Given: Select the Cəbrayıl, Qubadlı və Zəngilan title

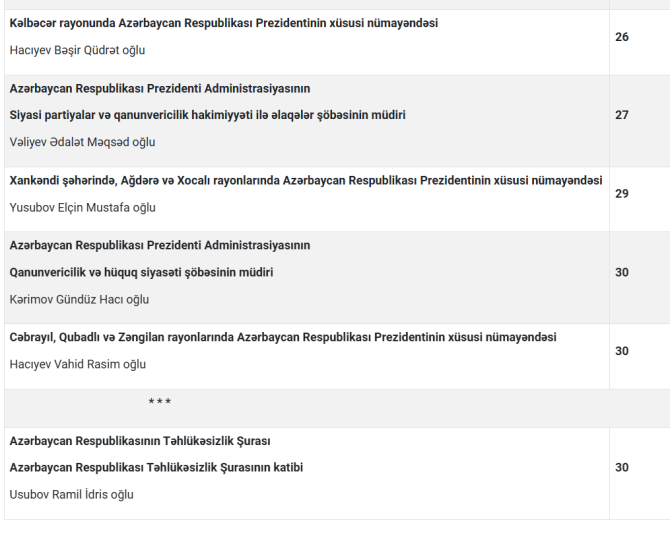Looking at the screenshot, I should click(x=283, y=338).
